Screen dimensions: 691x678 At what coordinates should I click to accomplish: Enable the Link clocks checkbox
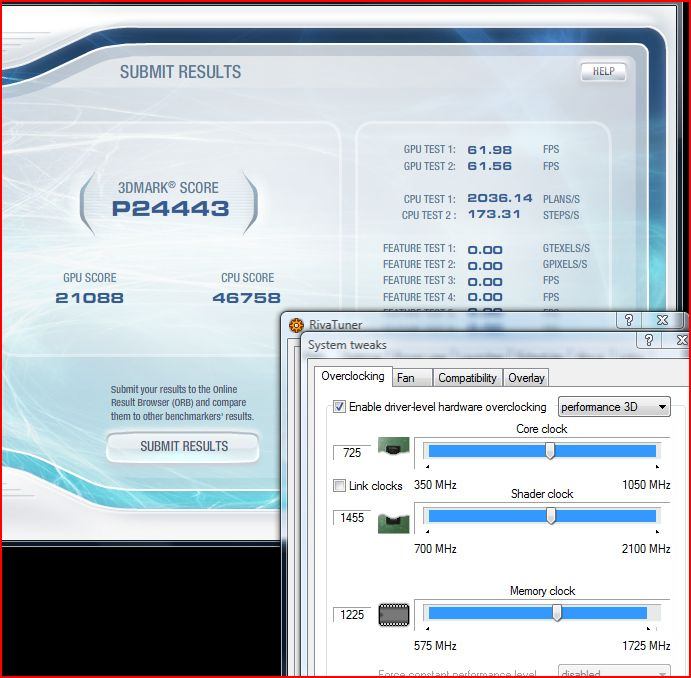tap(339, 485)
